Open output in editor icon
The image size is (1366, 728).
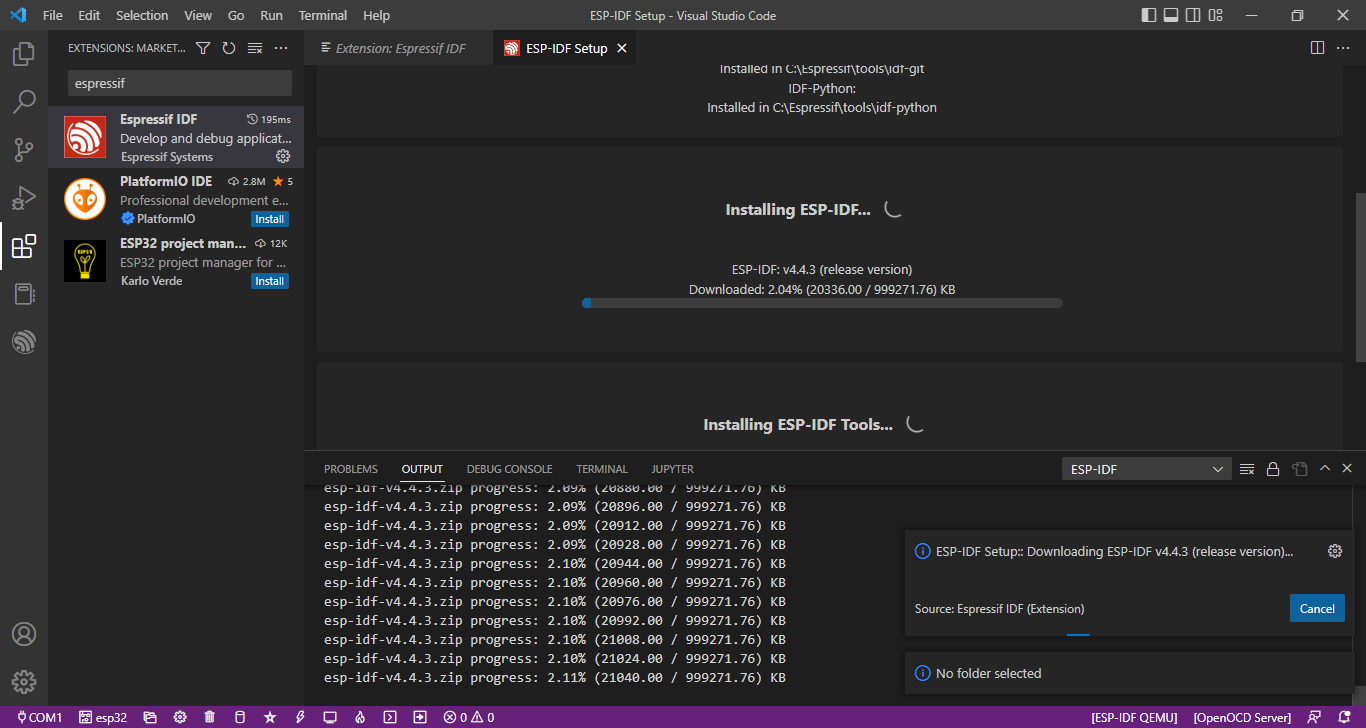click(x=1299, y=469)
